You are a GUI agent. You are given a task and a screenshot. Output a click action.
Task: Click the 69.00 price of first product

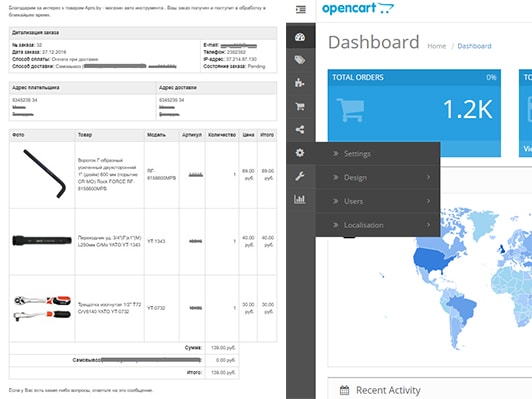[248, 174]
